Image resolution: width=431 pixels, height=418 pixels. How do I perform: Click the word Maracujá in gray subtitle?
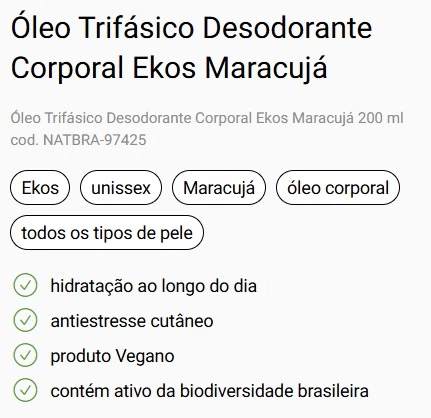(323, 118)
